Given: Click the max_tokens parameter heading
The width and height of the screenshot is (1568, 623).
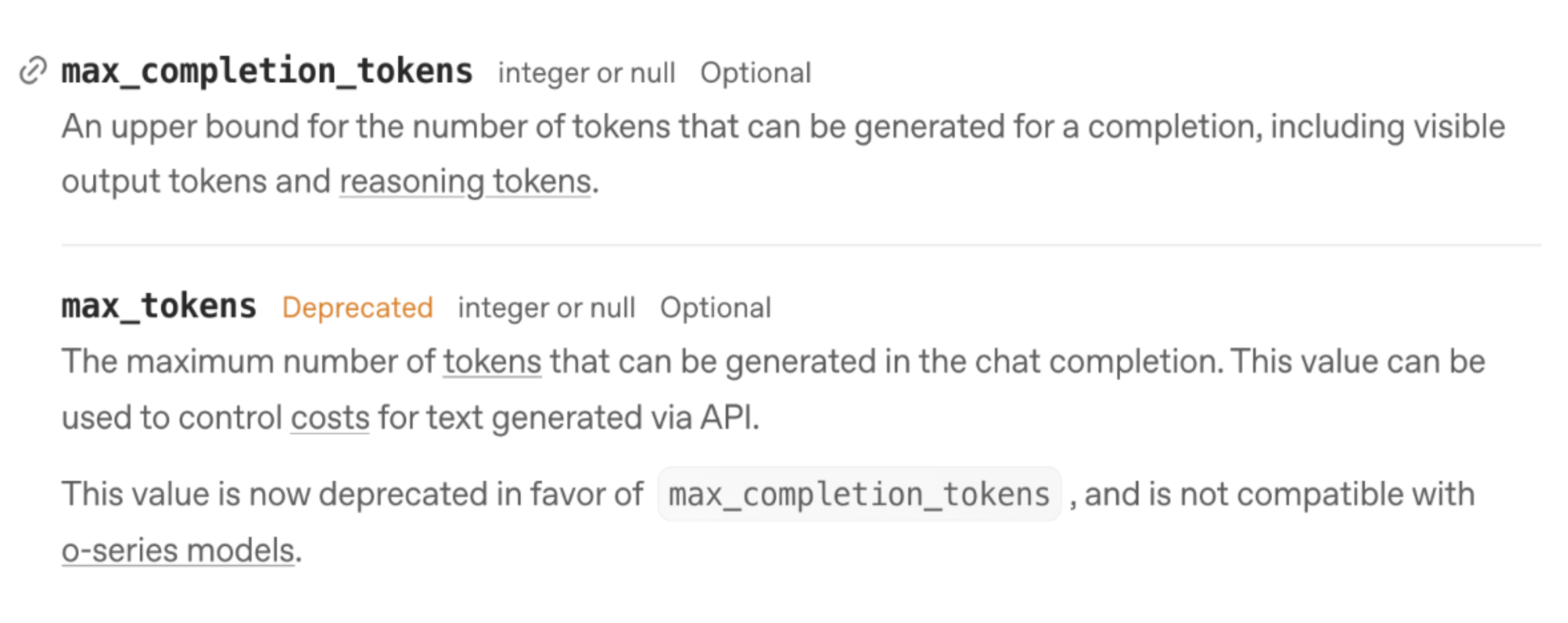Looking at the screenshot, I should pyautogui.click(x=159, y=306).
